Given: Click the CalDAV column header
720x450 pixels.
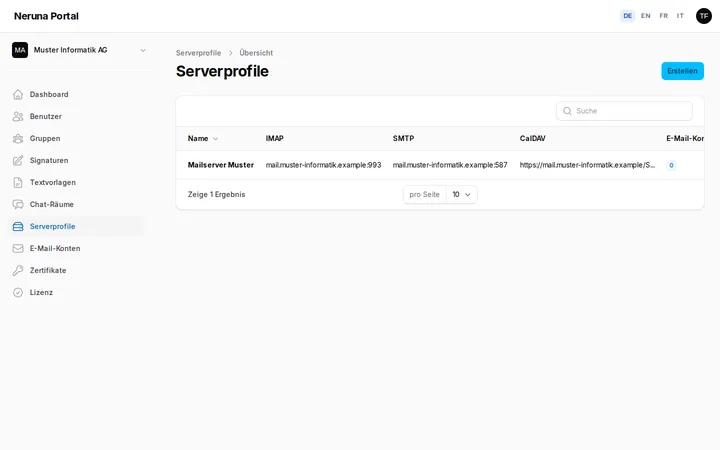Looking at the screenshot, I should (x=532, y=139).
